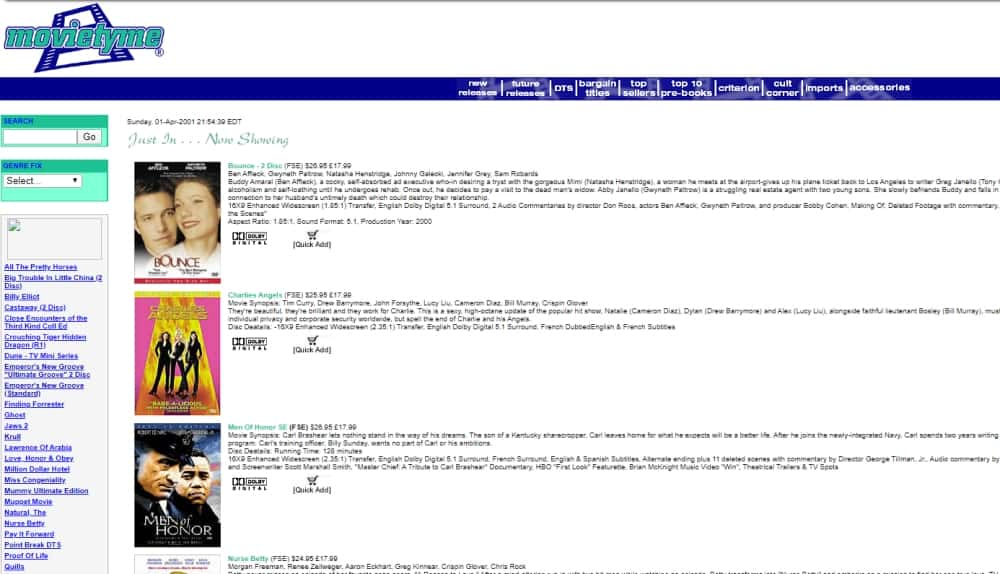This screenshot has height=574, width=1000.
Task: Open Krull sidebar link
Action: pos(13,437)
